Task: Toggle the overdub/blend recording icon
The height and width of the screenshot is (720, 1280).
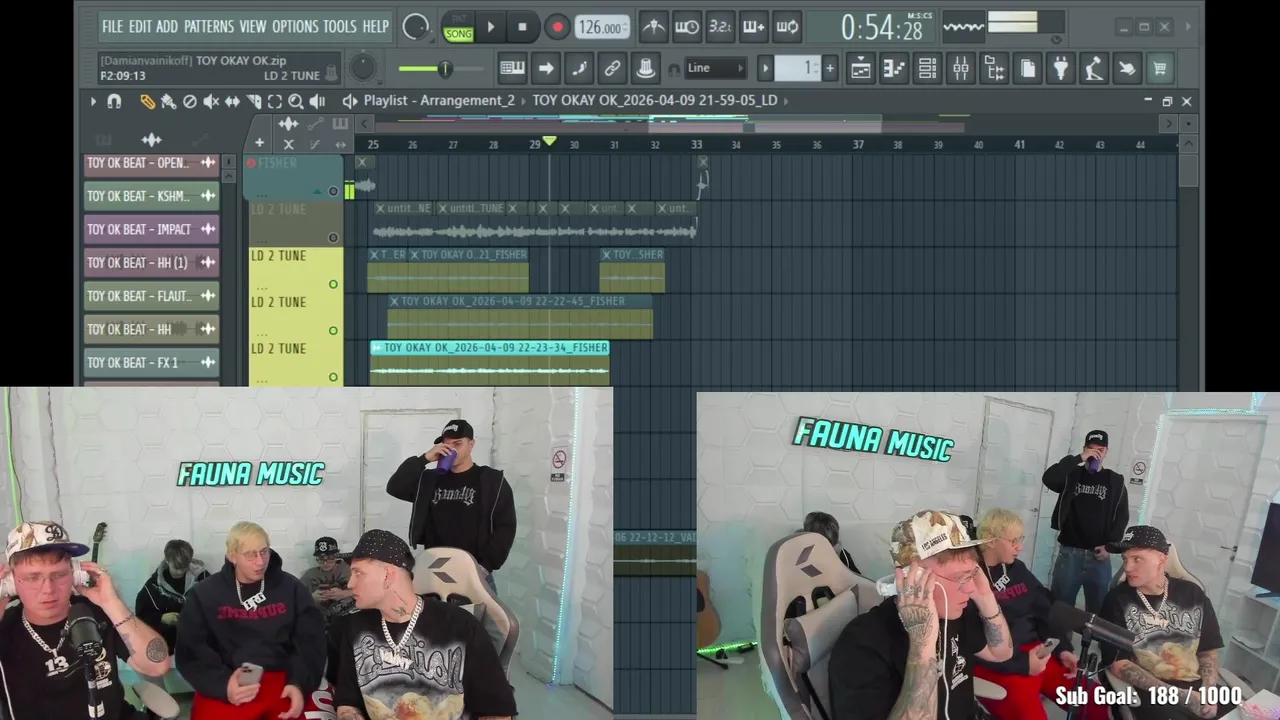Action: click(x=754, y=27)
